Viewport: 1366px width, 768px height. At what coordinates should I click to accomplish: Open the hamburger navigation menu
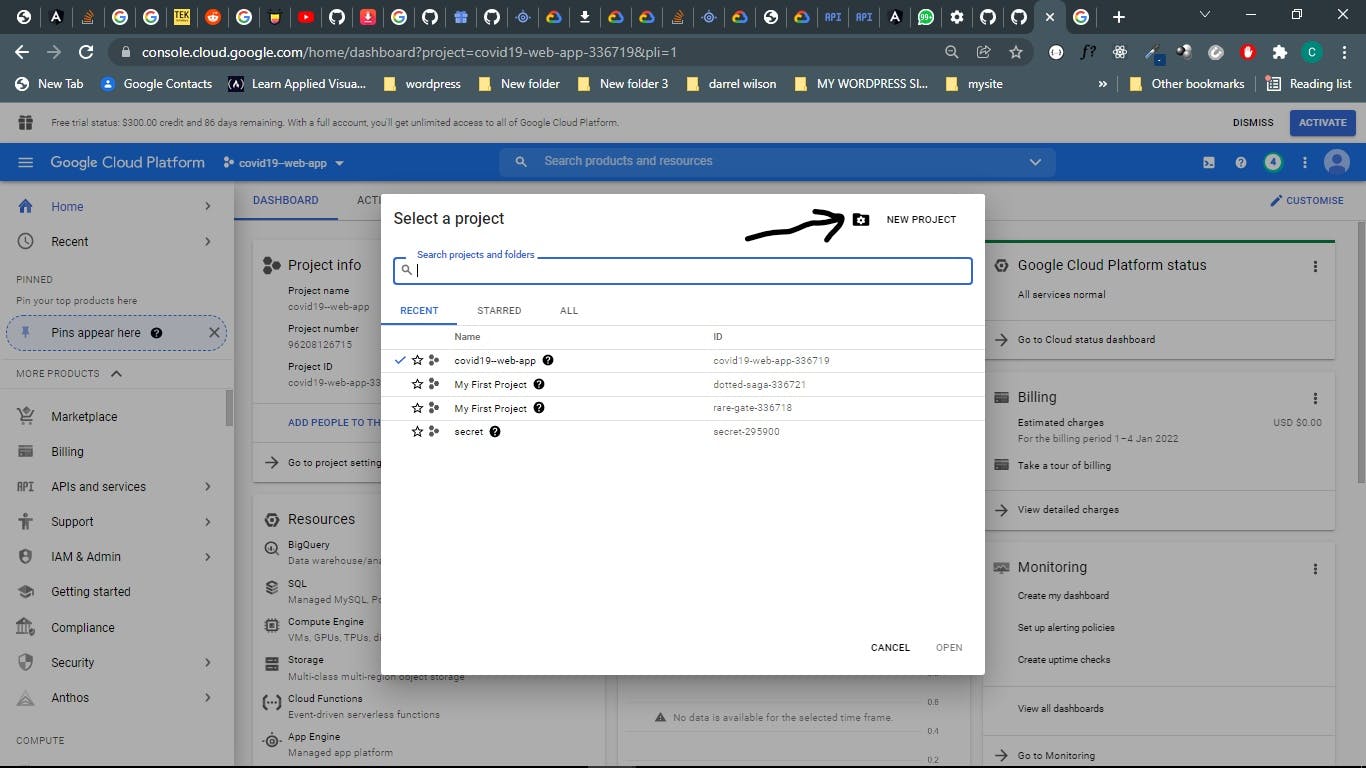(x=26, y=162)
